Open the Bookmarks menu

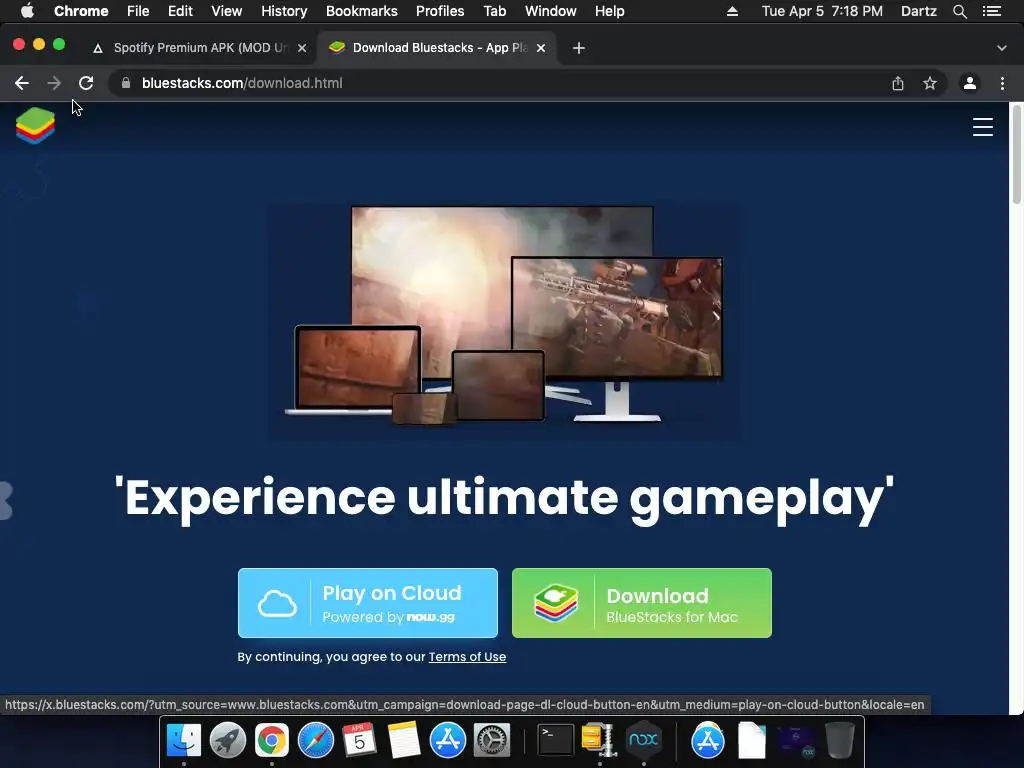click(x=362, y=11)
